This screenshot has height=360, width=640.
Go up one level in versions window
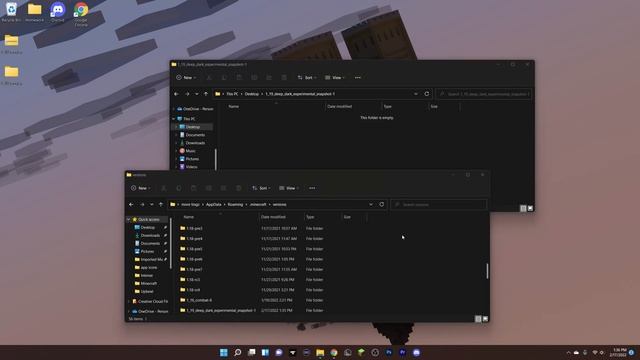point(161,204)
